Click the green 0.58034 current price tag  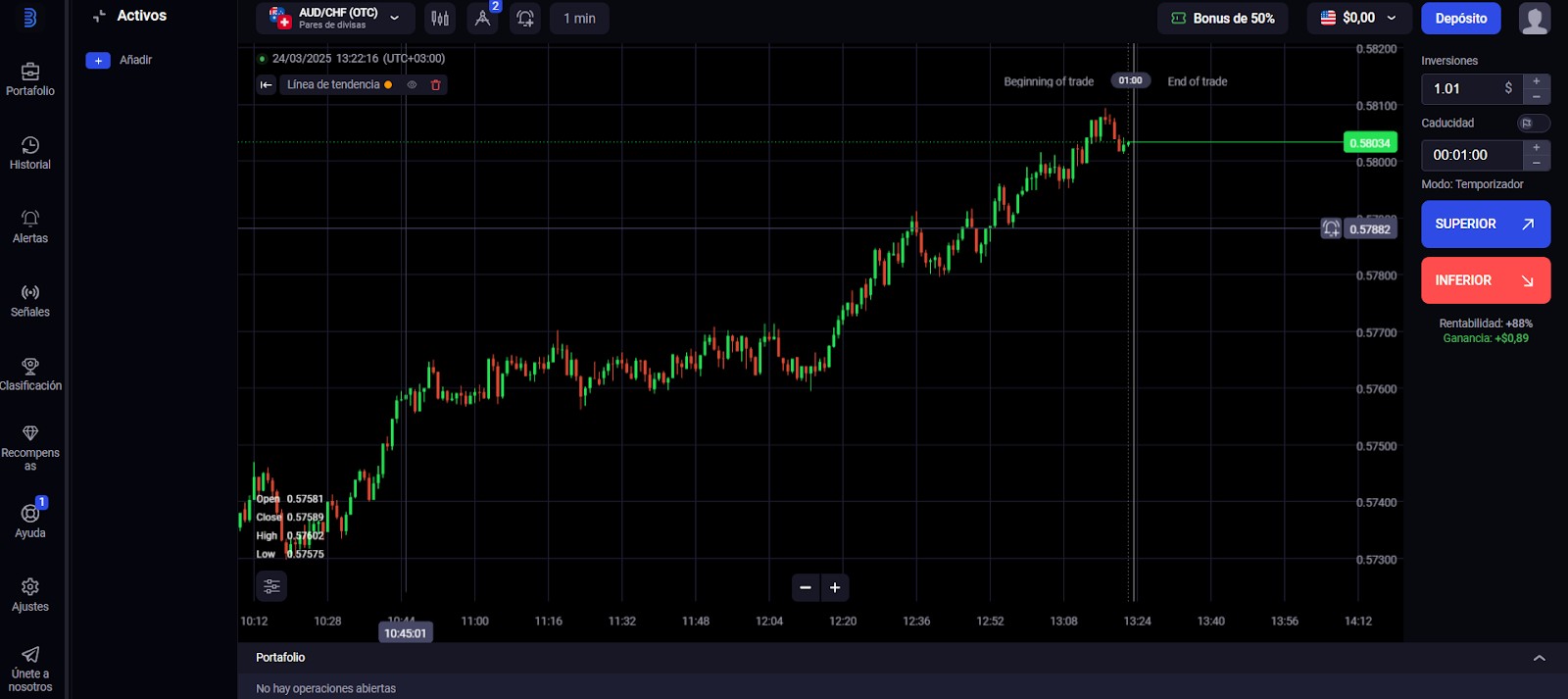1370,143
